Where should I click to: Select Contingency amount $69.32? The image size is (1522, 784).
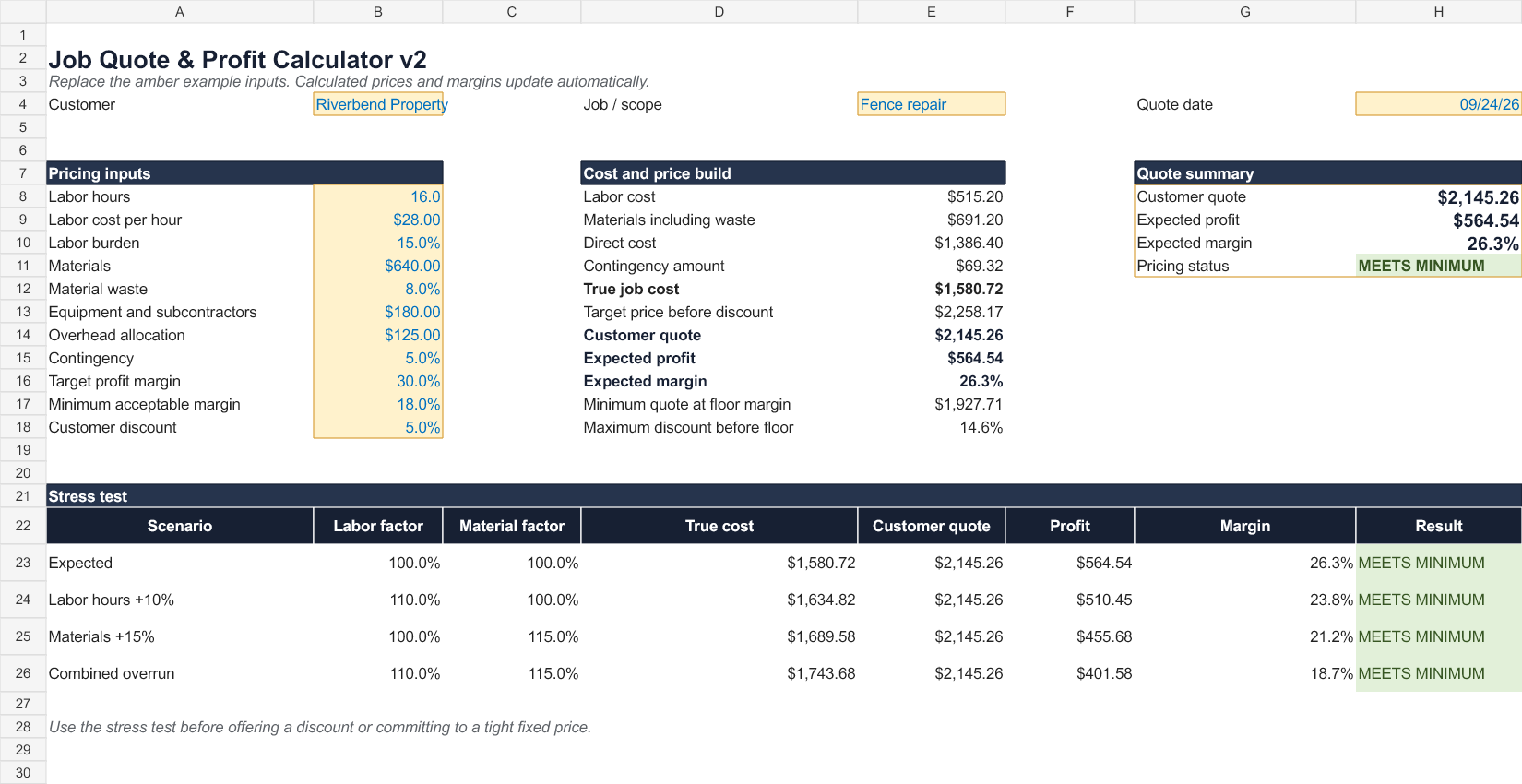tap(932, 266)
